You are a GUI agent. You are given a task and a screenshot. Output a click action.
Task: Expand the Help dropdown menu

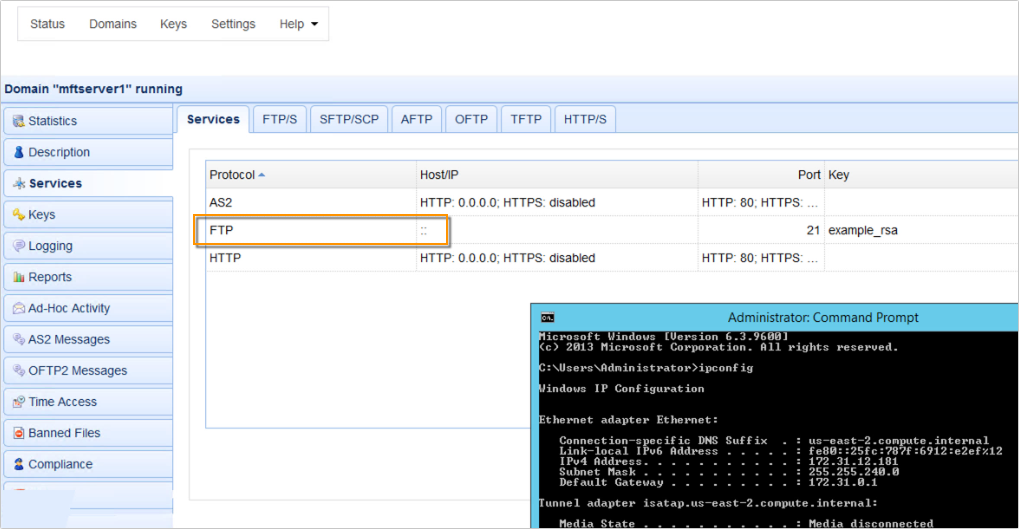(x=298, y=24)
